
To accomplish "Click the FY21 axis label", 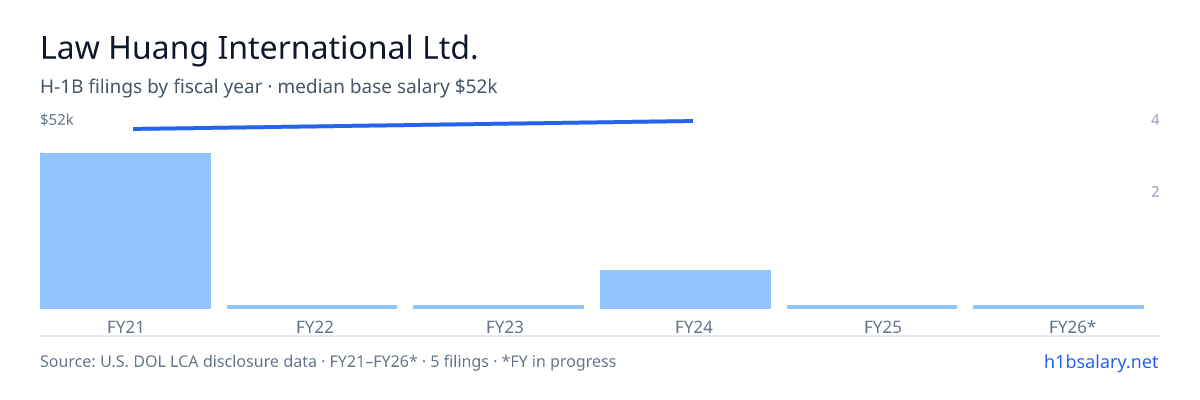I will (125, 326).
